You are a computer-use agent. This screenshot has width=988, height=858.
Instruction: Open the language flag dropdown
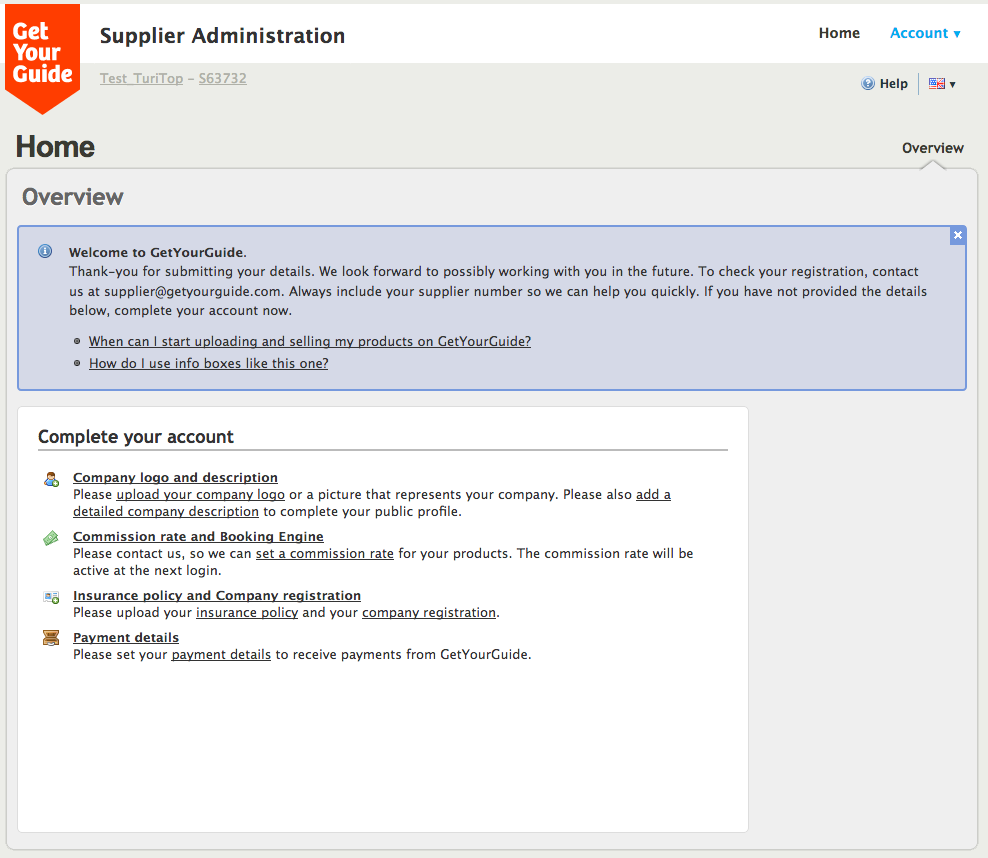941,84
